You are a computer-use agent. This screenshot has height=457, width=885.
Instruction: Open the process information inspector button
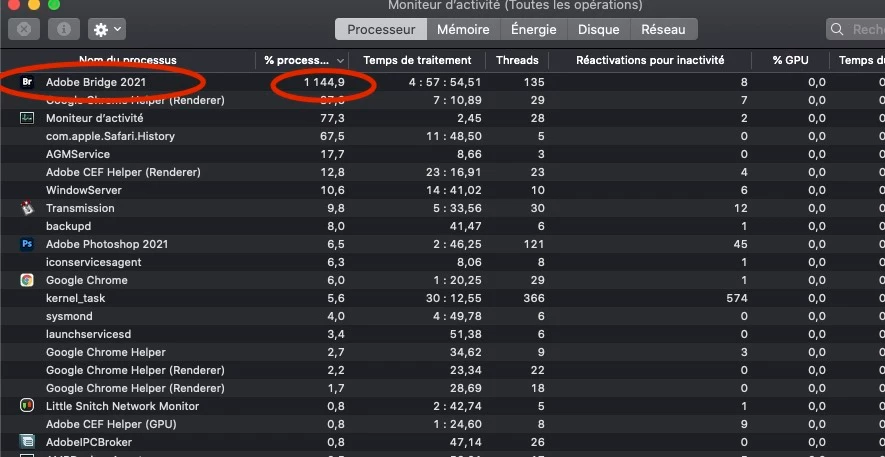64,29
